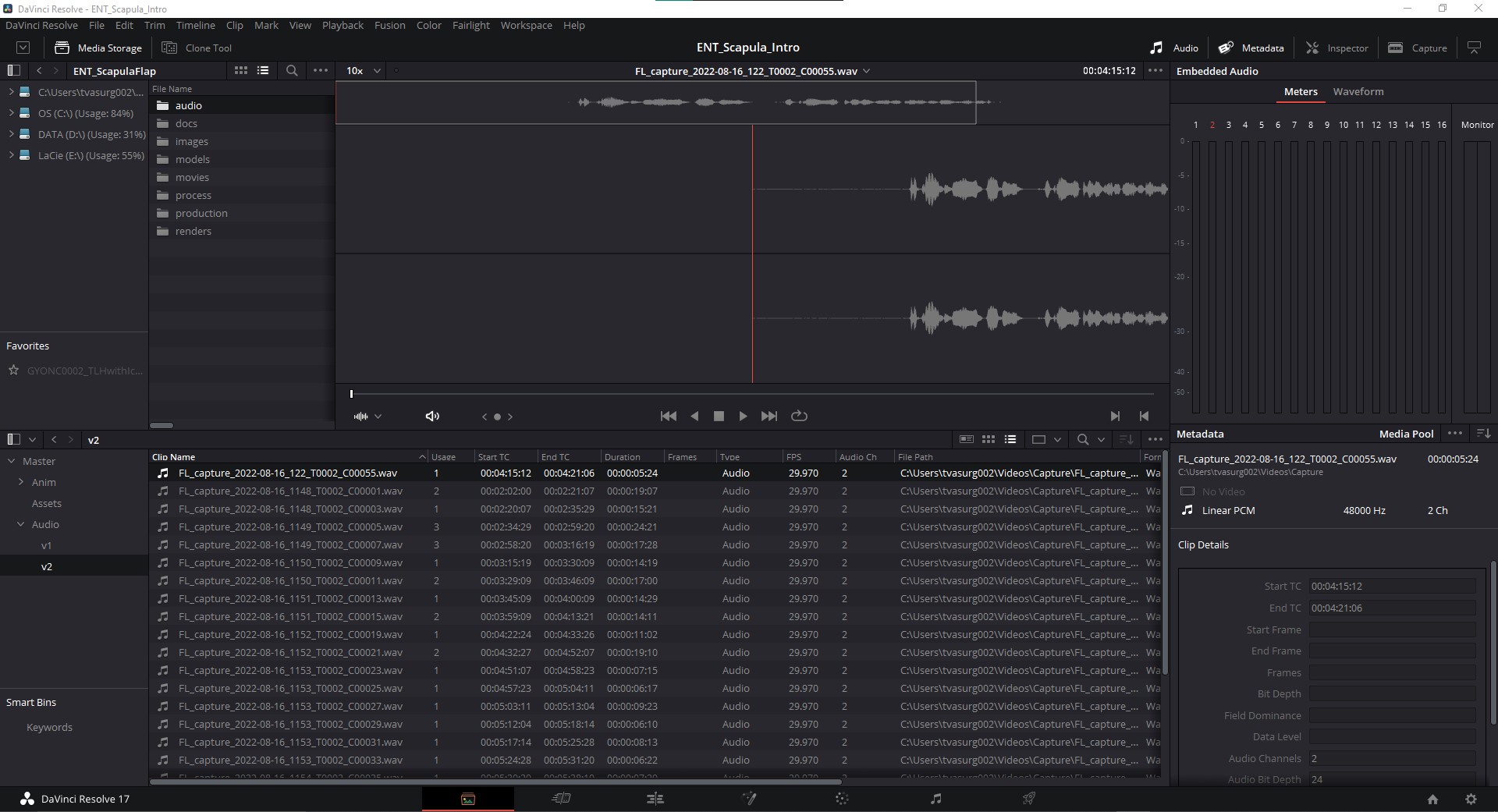Jump to last frame in viewer
The width and height of the screenshot is (1498, 812).
click(769, 417)
